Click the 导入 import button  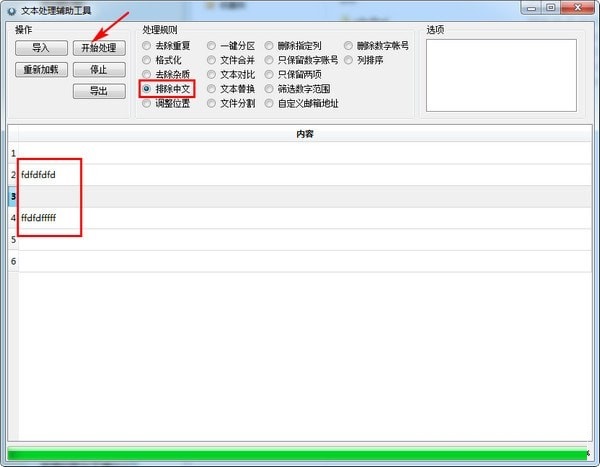tap(41, 48)
